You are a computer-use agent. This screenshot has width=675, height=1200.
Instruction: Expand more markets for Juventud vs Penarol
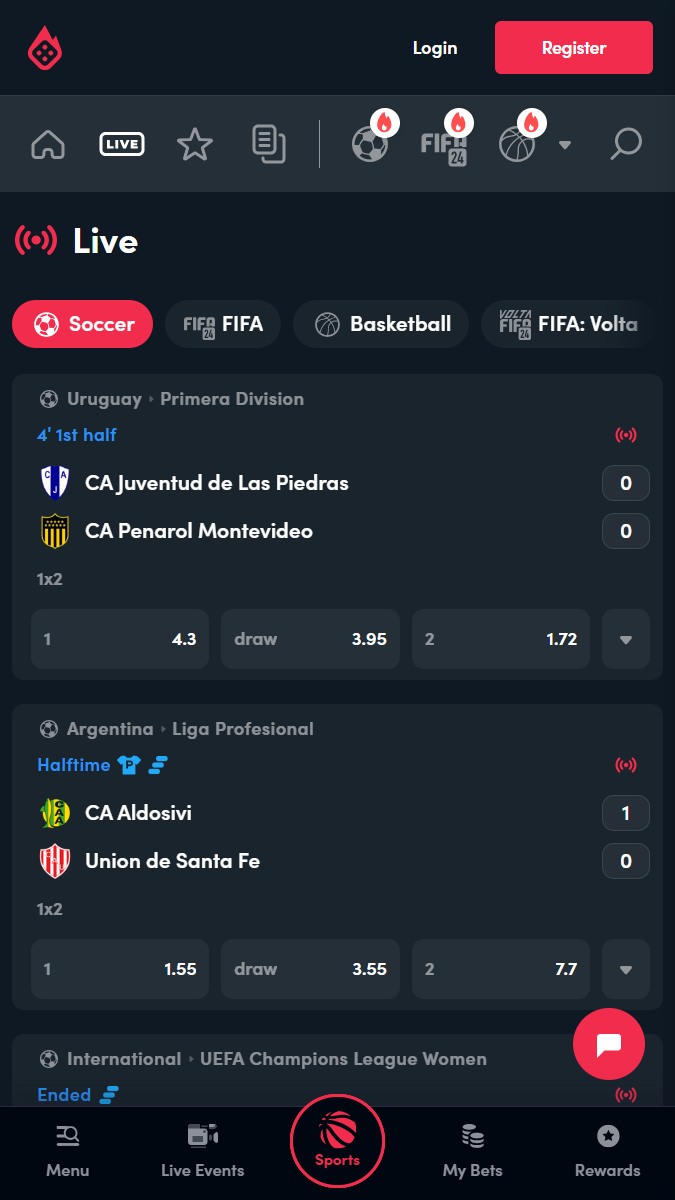coord(626,639)
